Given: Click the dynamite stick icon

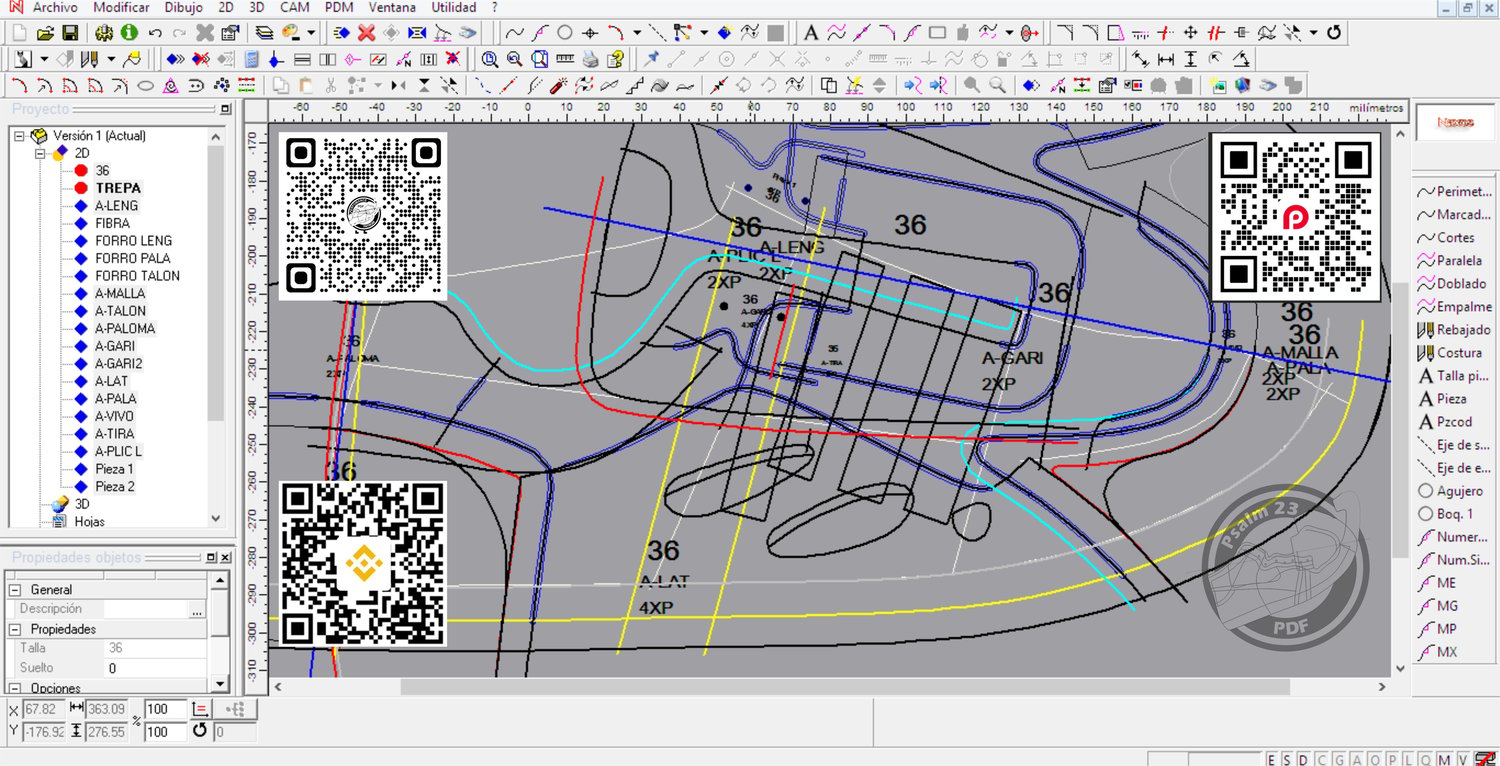Looking at the screenshot, I should point(560,85).
